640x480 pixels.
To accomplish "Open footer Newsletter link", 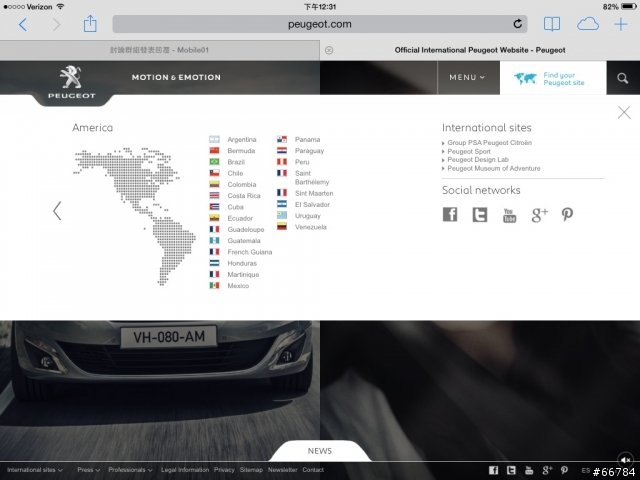I will (x=282, y=470).
